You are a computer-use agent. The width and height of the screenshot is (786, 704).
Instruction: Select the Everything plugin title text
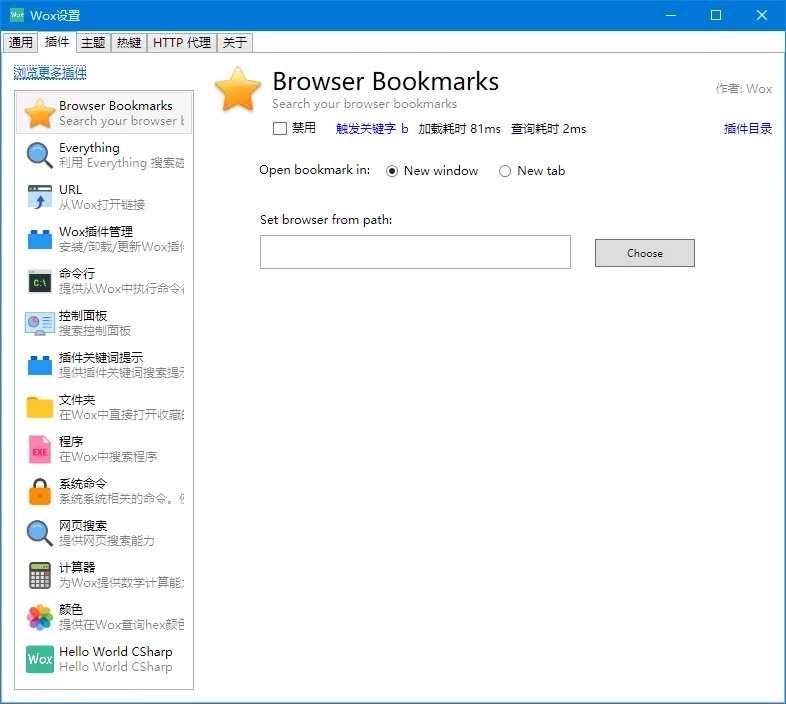click(x=89, y=147)
